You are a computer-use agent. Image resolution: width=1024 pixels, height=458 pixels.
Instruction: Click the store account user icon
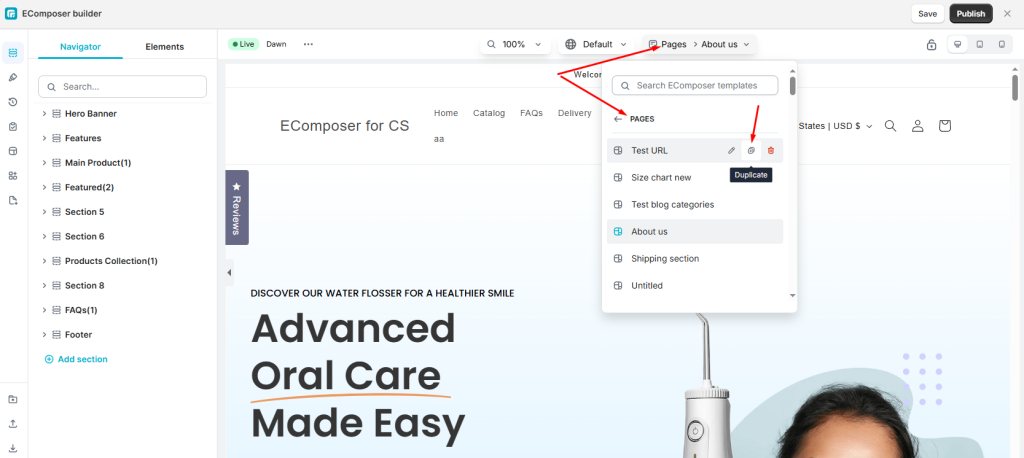918,125
